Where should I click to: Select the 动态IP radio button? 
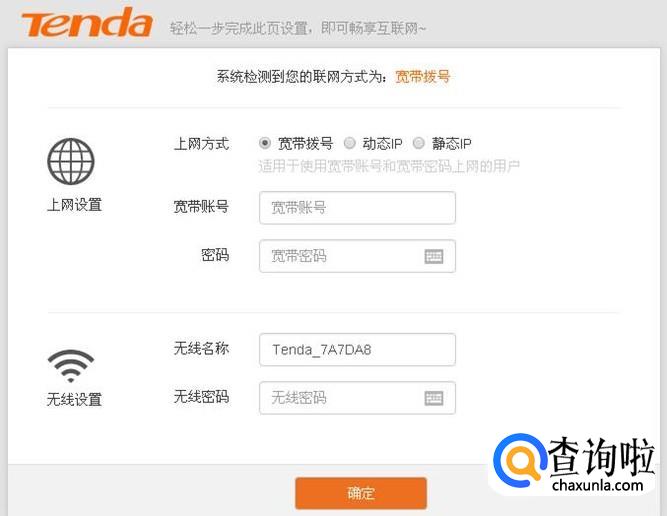(x=350, y=143)
